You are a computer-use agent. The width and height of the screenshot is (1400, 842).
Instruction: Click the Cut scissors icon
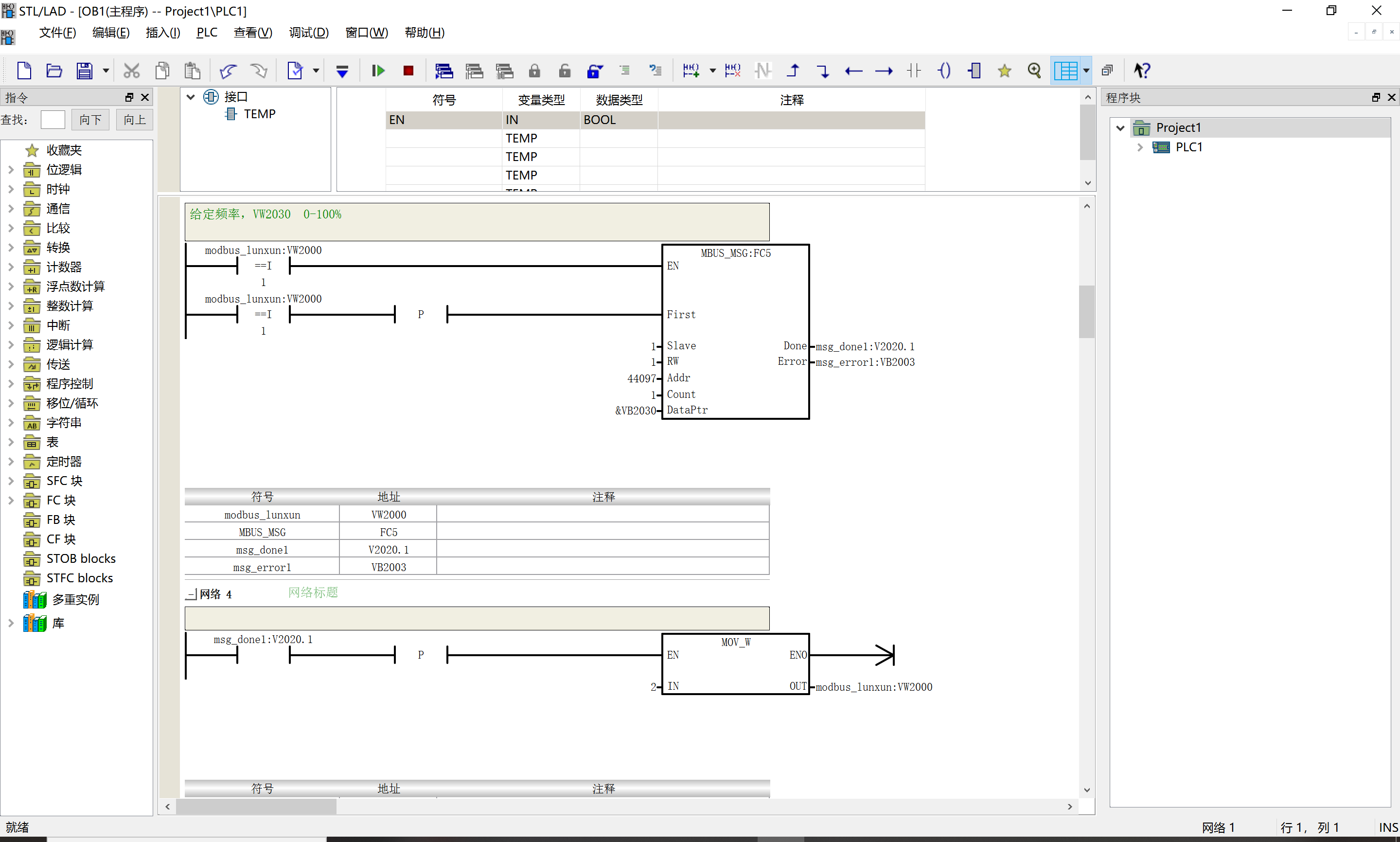point(132,71)
